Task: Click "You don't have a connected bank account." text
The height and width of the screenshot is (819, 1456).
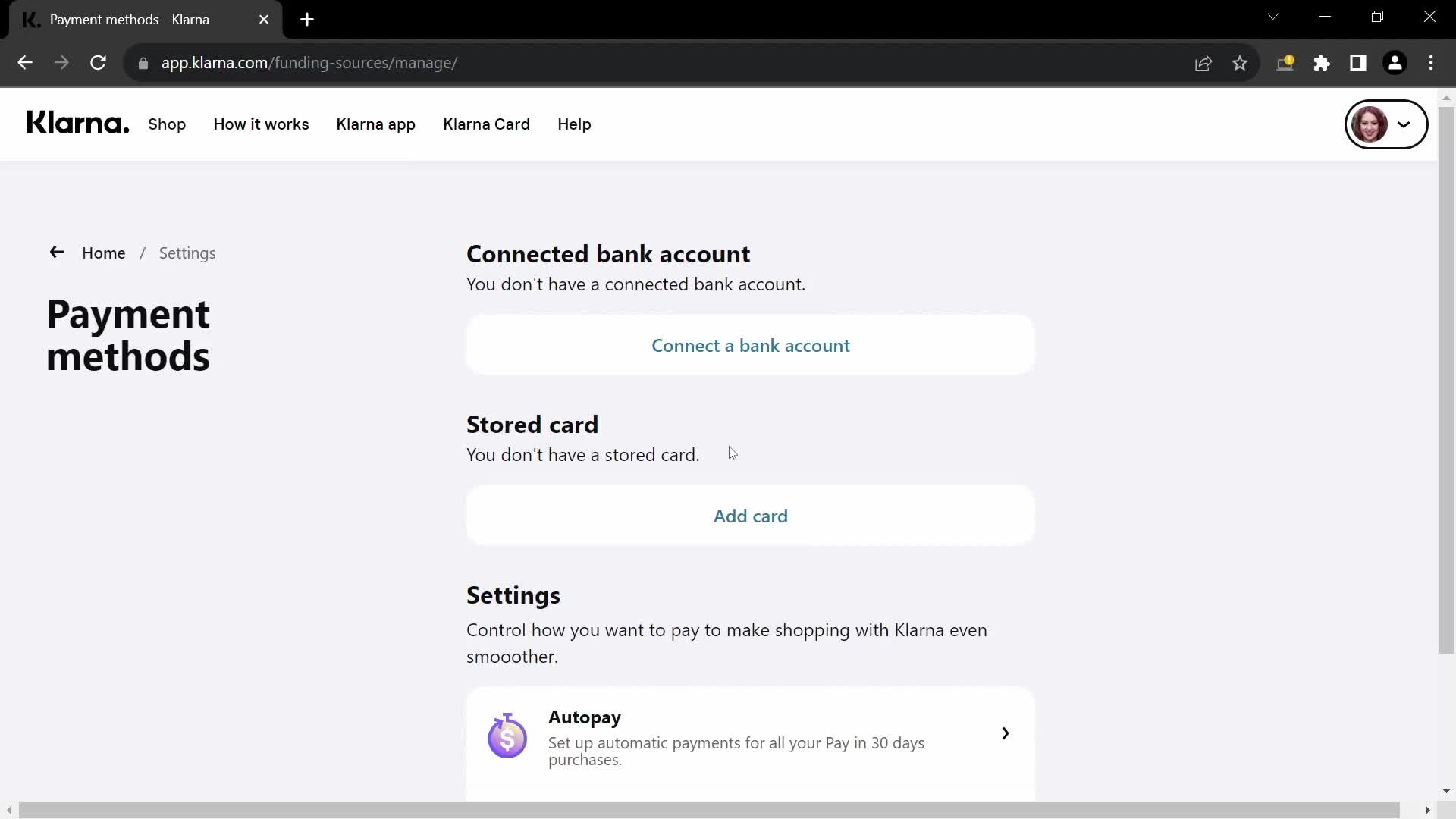Action: coord(635,284)
